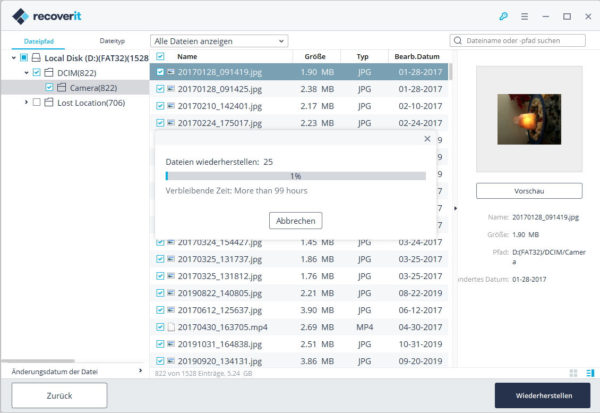Click the DCIM folder icon

(x=49, y=72)
